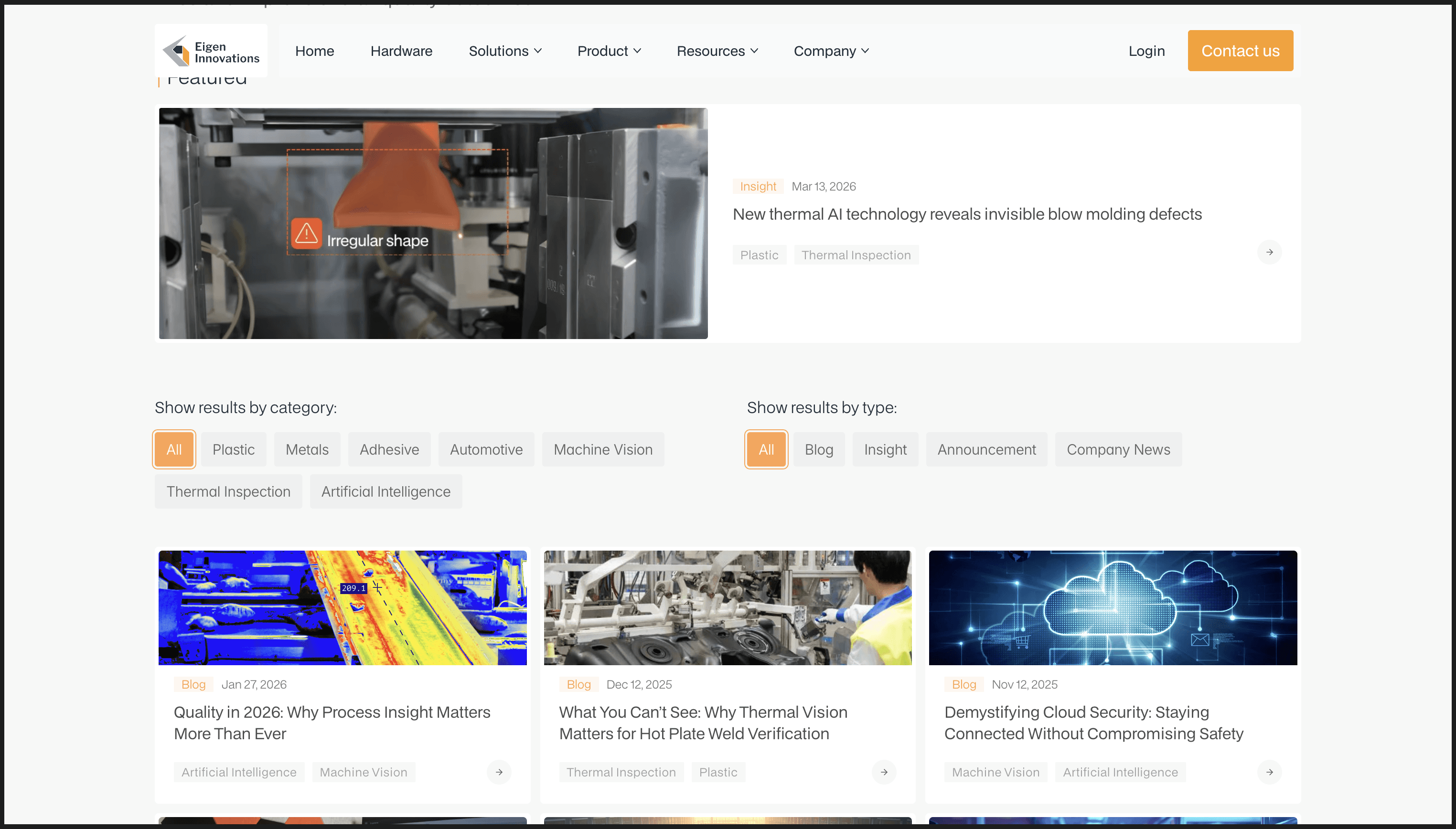Go to the Home page
Viewport: 1456px width, 829px height.
point(314,51)
